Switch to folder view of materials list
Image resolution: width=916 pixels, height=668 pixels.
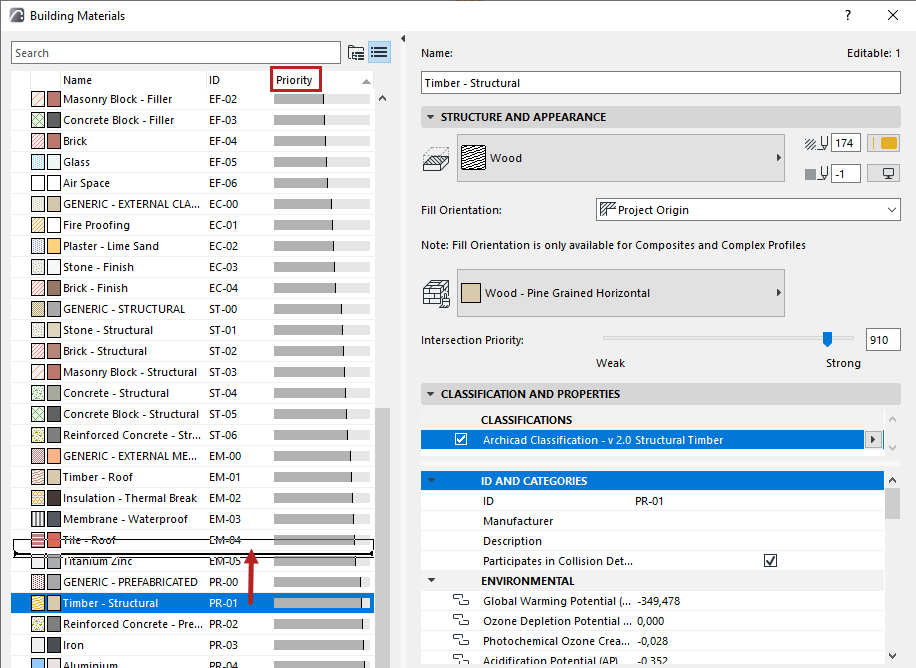(356, 53)
